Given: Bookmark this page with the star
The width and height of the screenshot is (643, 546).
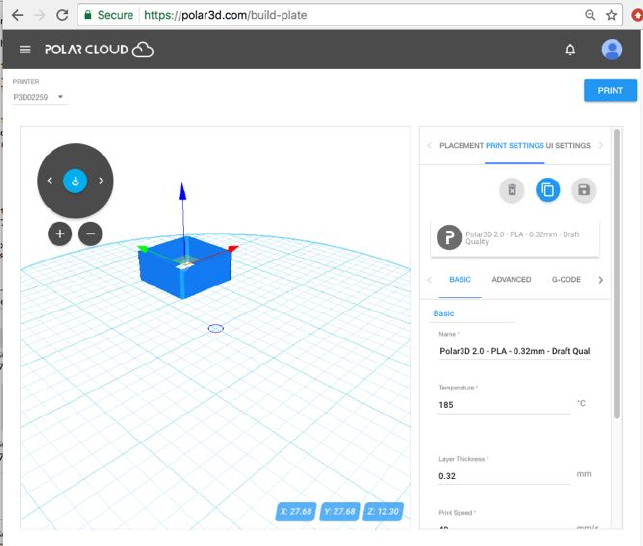Looking at the screenshot, I should pyautogui.click(x=611, y=16).
